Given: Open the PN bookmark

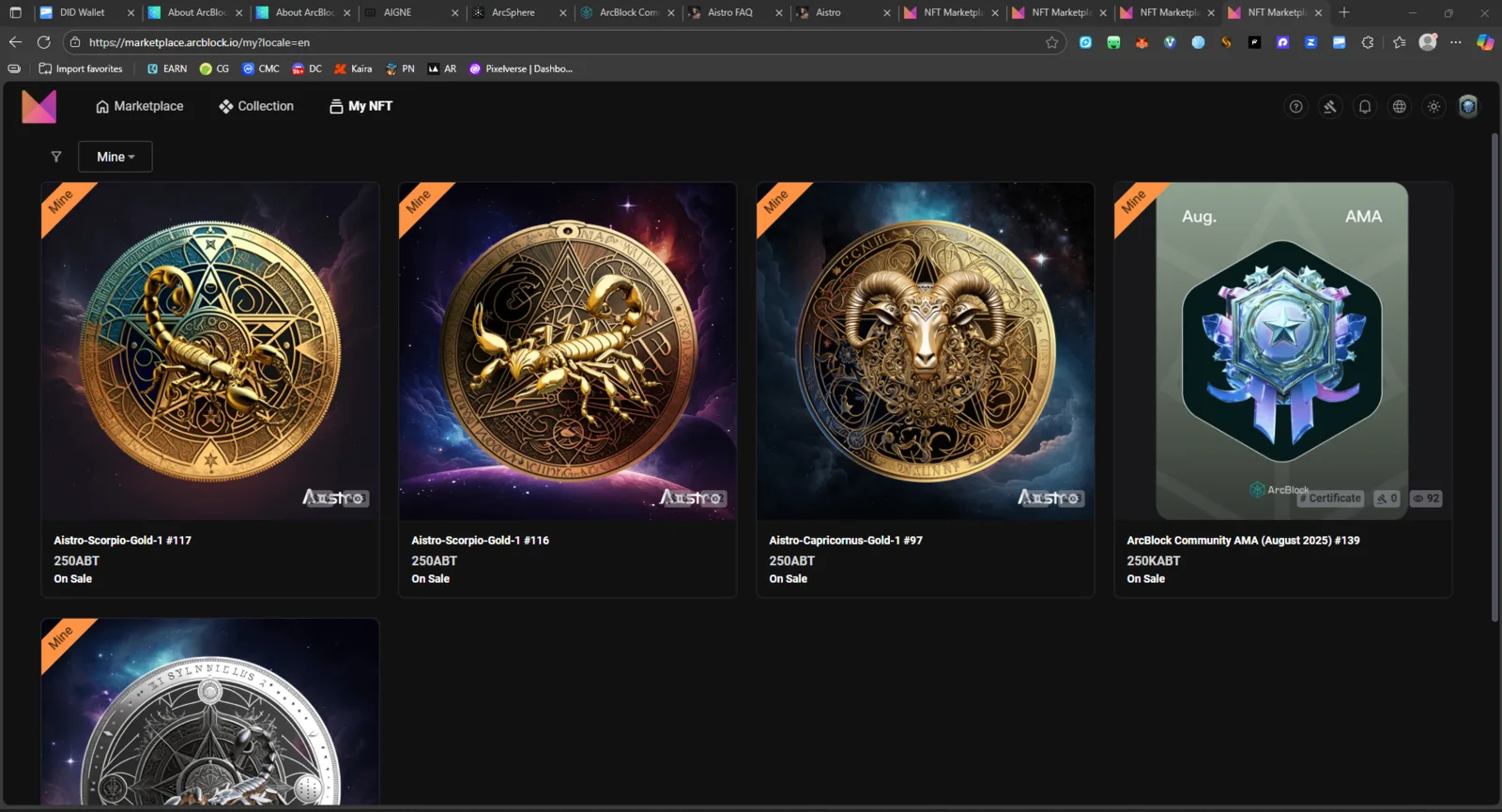Looking at the screenshot, I should (x=400, y=69).
